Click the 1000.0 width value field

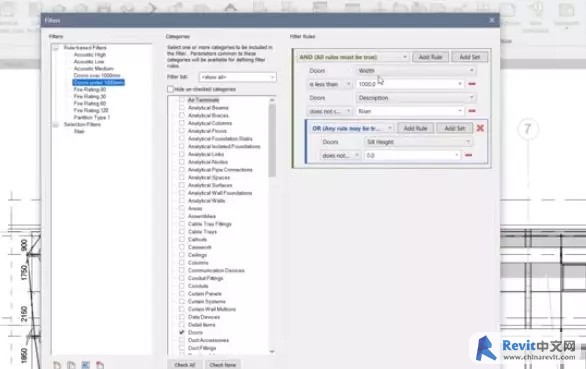(410, 84)
